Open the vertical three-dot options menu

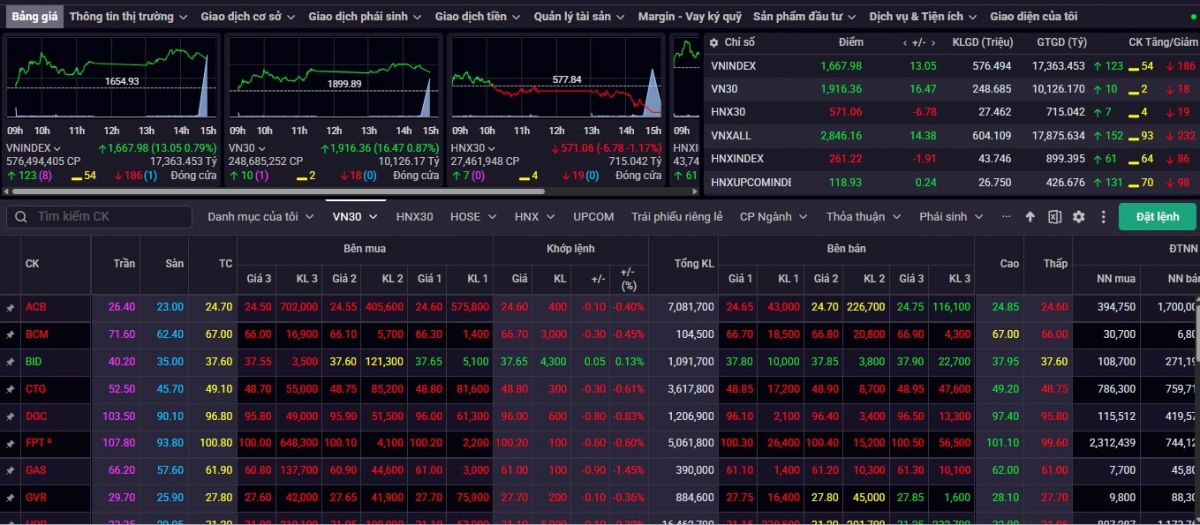[x=1103, y=217]
